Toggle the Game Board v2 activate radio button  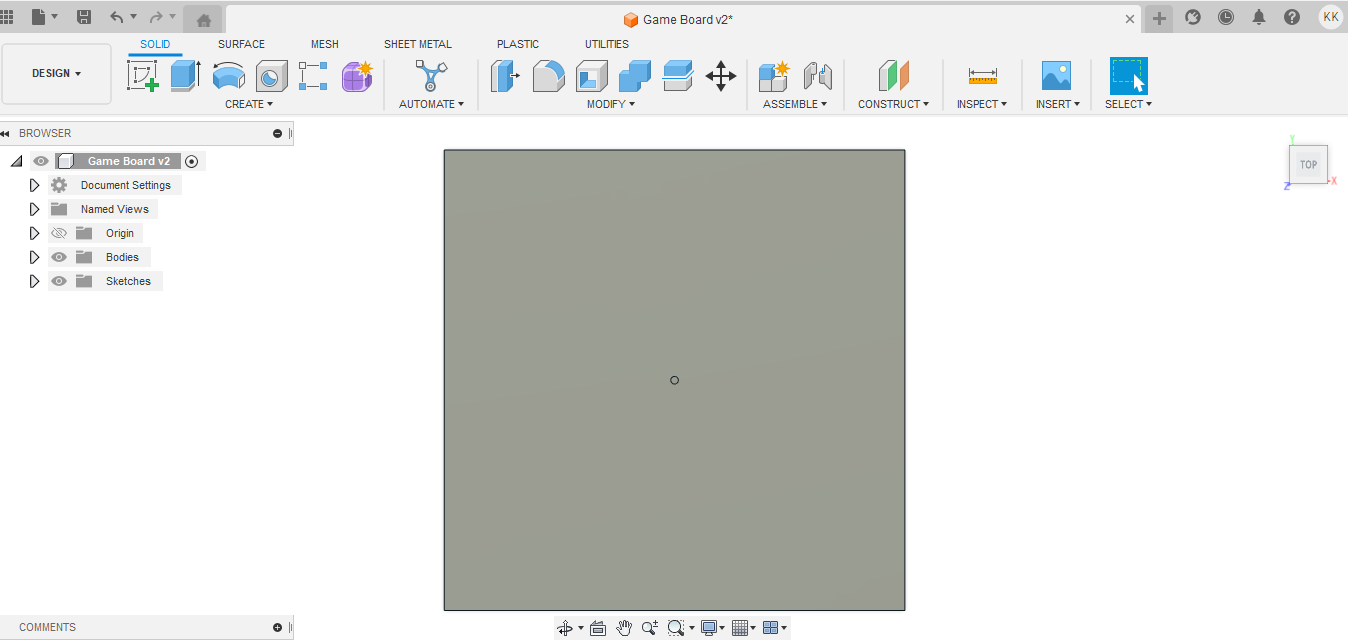coord(192,161)
